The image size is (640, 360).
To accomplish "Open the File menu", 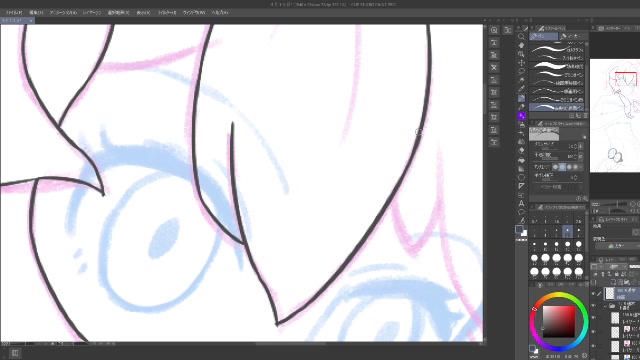I will (x=14, y=13).
